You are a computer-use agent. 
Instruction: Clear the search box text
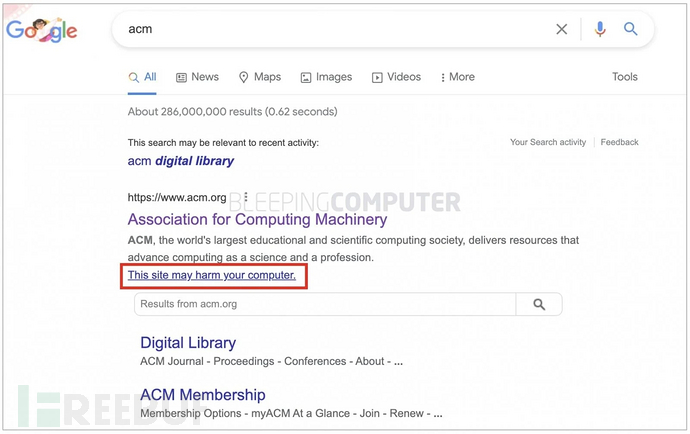tap(562, 30)
